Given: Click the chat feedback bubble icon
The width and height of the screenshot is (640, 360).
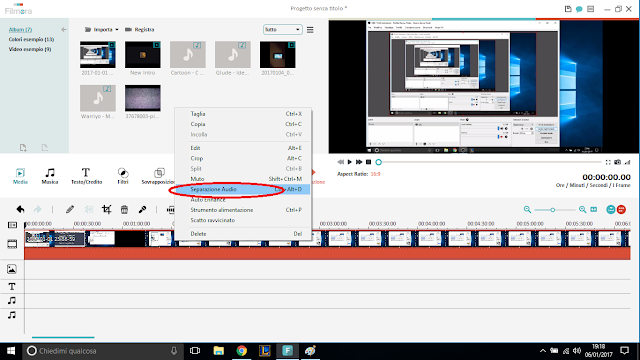Looking at the screenshot, I should (579, 9).
